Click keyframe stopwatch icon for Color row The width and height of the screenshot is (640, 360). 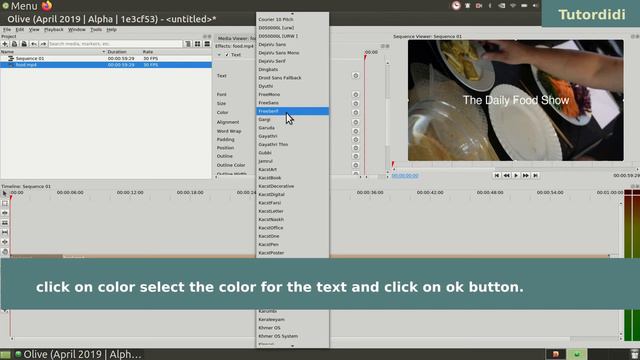click(x=356, y=112)
